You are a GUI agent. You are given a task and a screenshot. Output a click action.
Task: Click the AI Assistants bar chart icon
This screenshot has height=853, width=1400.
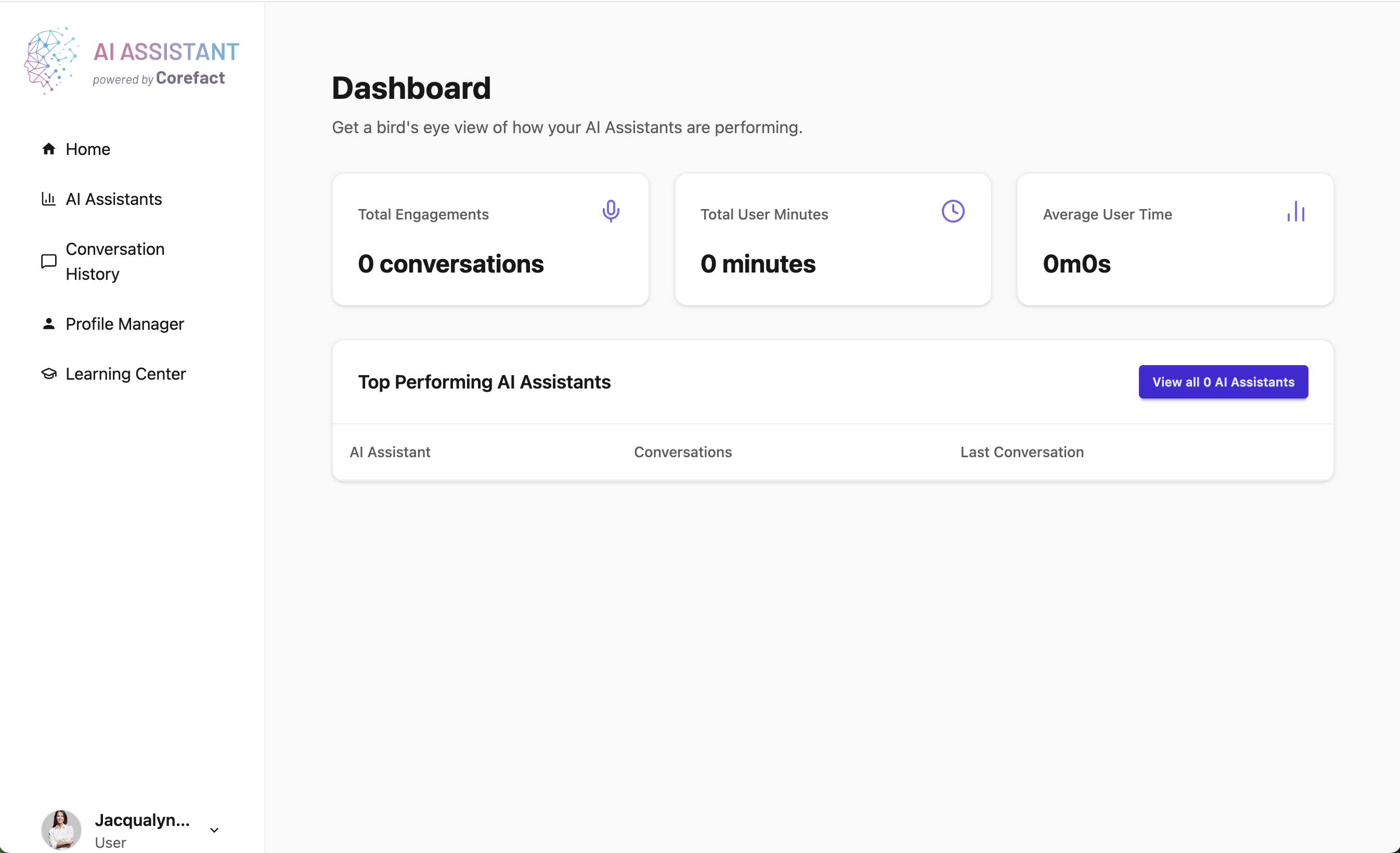49,199
